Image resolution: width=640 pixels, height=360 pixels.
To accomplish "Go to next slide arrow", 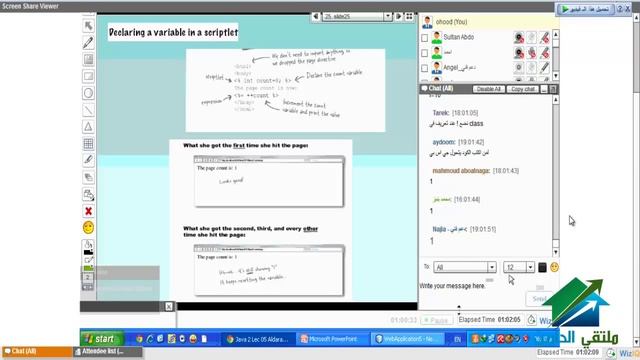I will pos(398,16).
